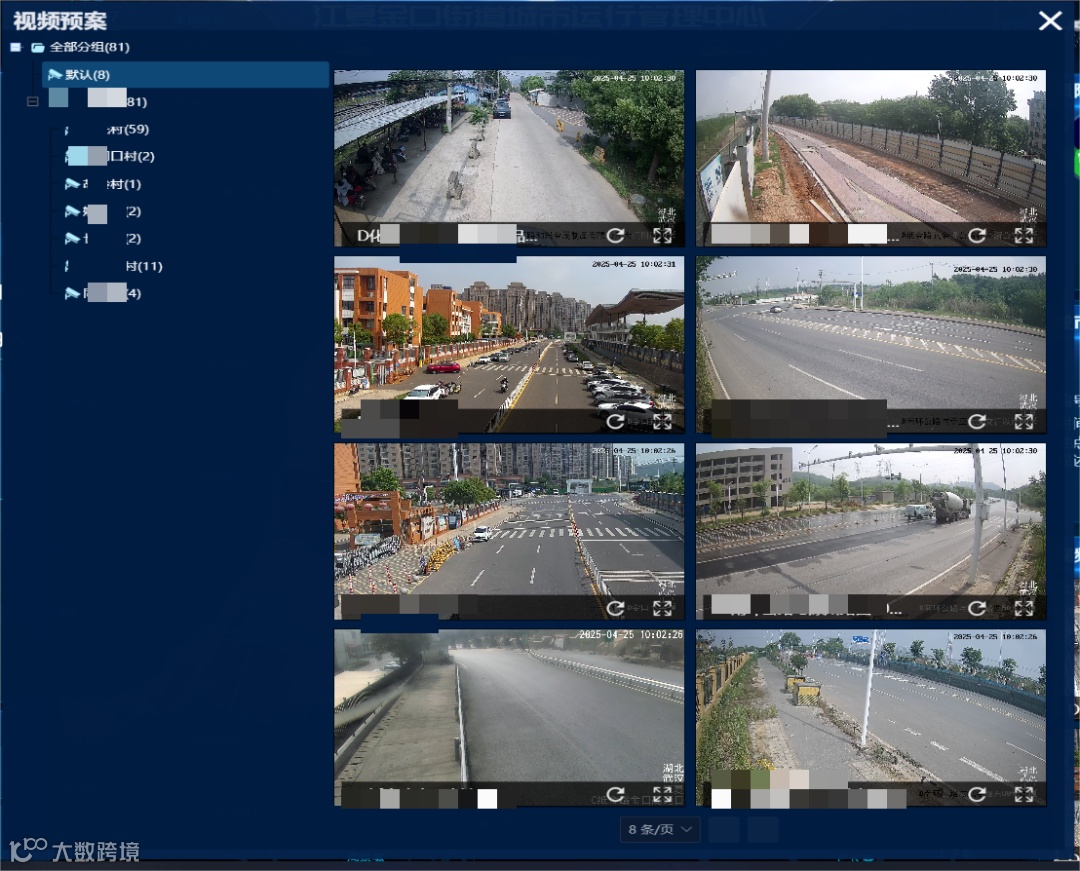Open the cement mixer truck camera thumbnail
This screenshot has height=871, width=1080.
871,531
